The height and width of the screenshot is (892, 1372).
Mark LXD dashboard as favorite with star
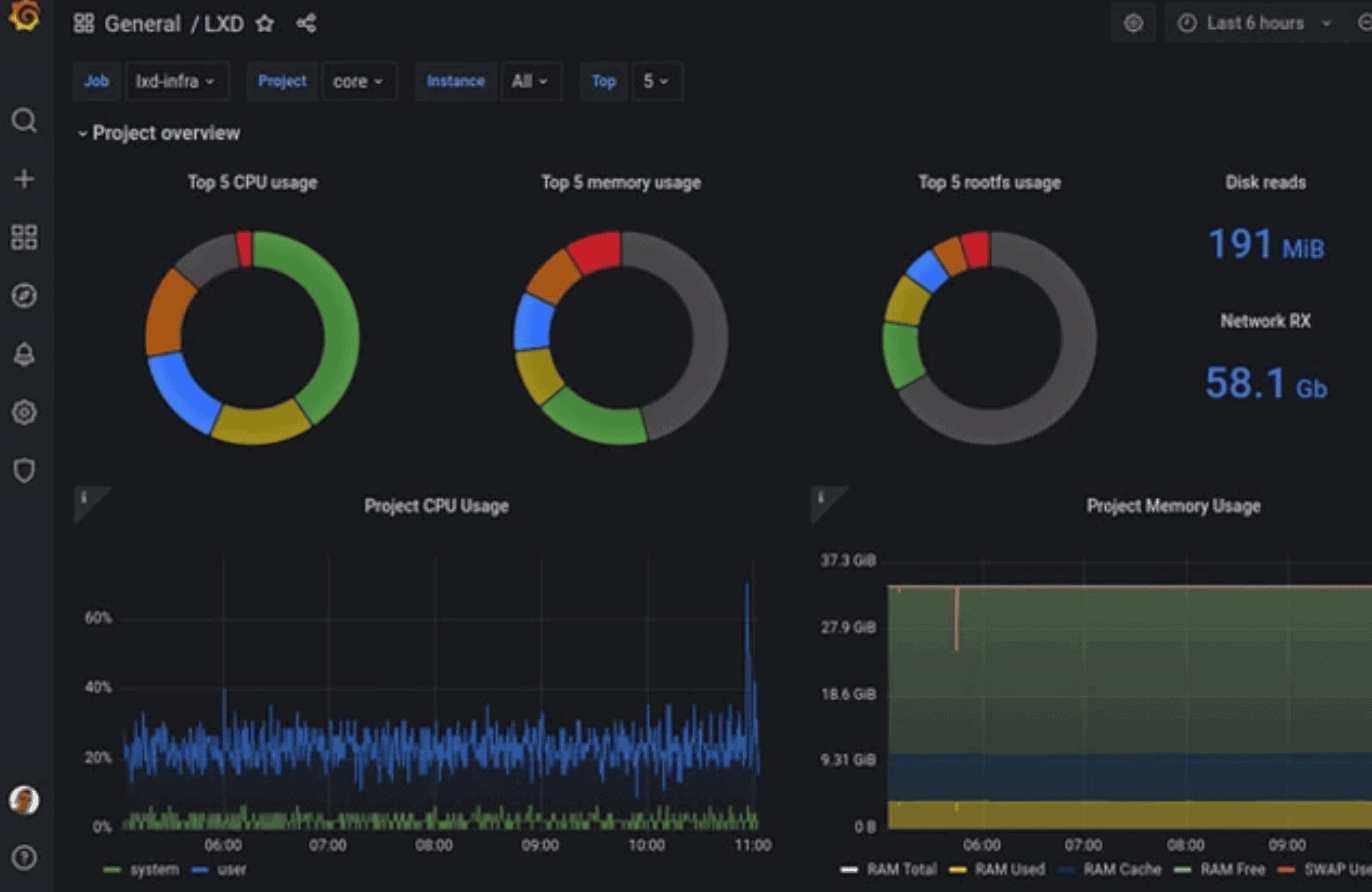[265, 23]
